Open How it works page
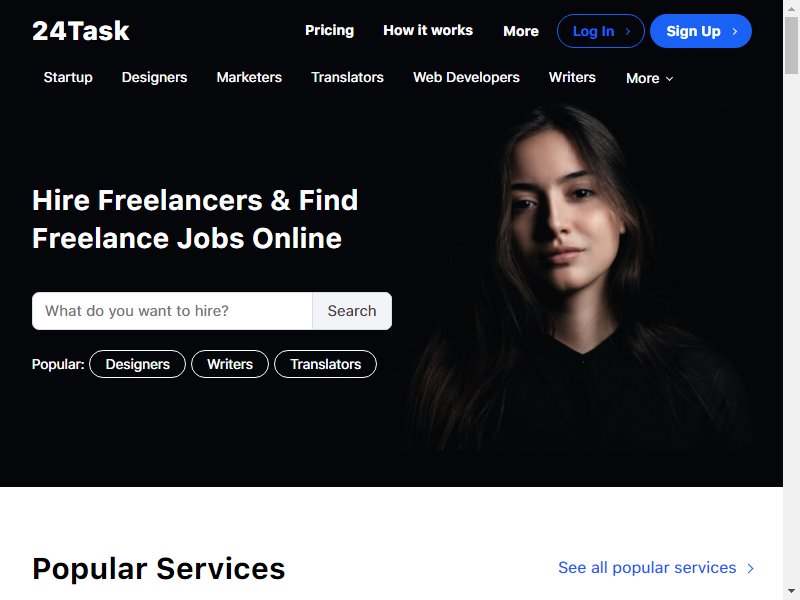 tap(428, 30)
